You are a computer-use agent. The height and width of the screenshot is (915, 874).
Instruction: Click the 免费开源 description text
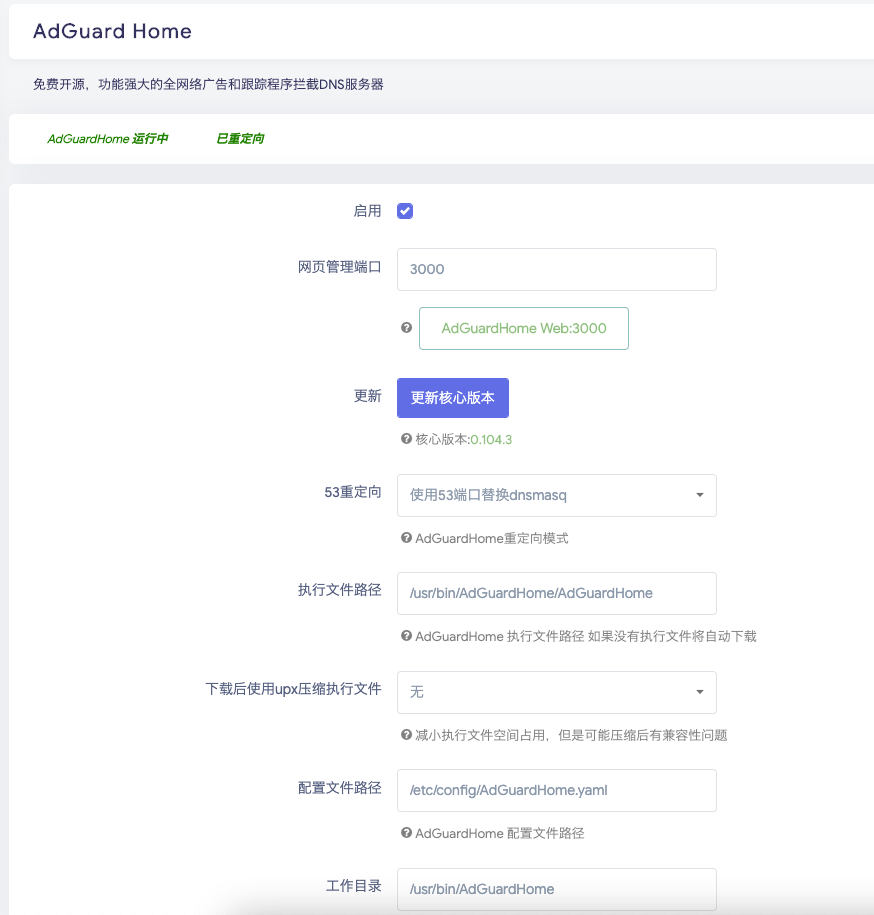tap(208, 85)
